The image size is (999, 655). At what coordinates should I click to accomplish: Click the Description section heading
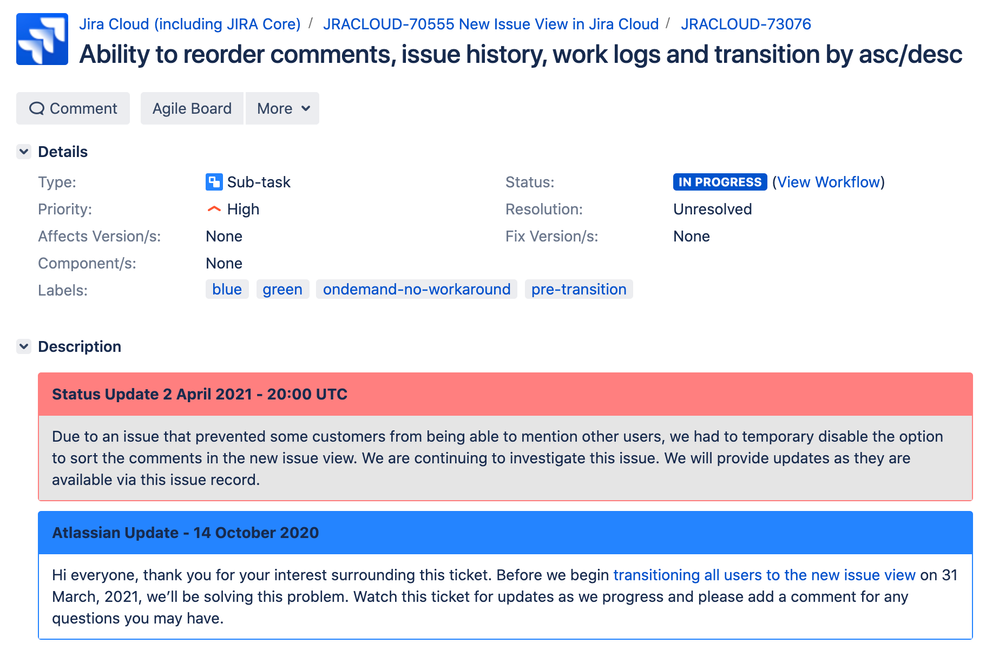(80, 347)
